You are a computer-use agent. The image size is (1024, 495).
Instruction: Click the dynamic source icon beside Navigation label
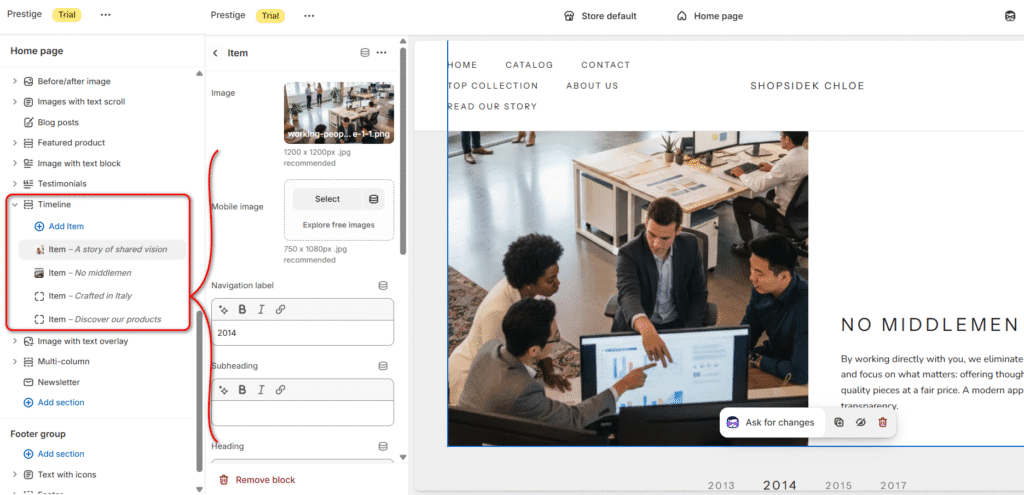[383, 286]
